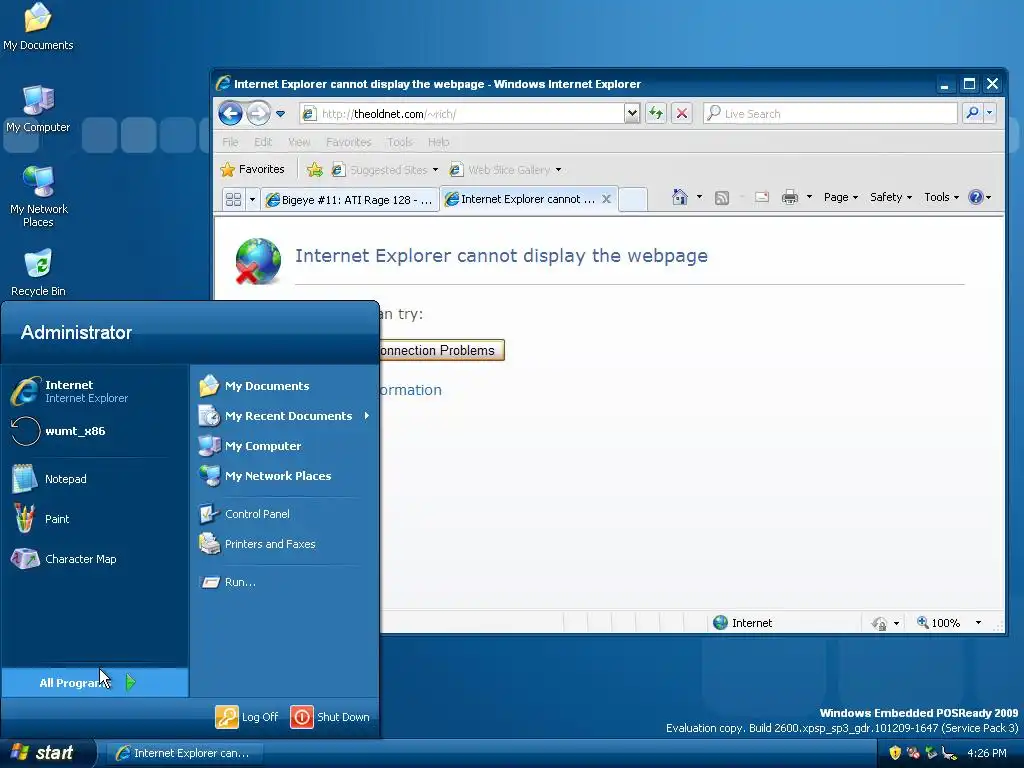Click the 4:26 PM system clock
This screenshot has width=1024, height=768.
click(986, 753)
